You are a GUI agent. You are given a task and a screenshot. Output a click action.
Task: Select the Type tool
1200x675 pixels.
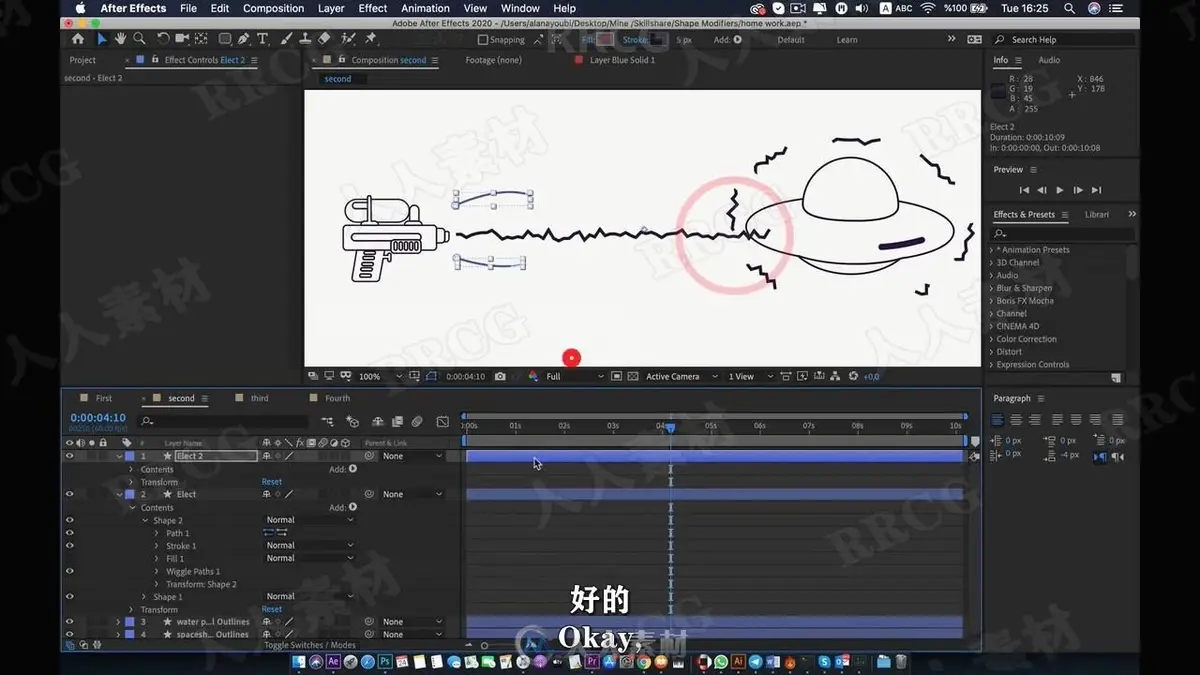(263, 39)
